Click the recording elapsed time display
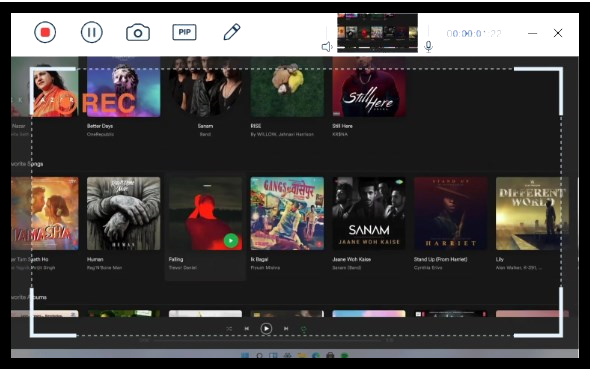The width and height of the screenshot is (612, 384). 474,34
